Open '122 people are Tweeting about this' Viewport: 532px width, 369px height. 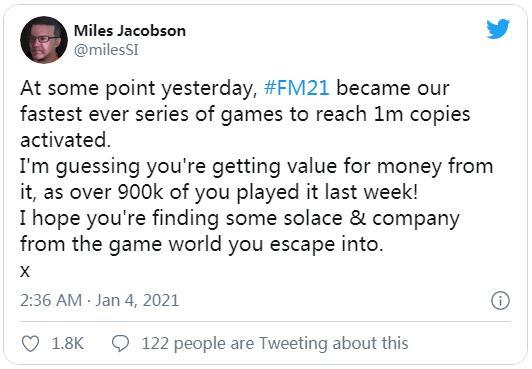pos(275,343)
